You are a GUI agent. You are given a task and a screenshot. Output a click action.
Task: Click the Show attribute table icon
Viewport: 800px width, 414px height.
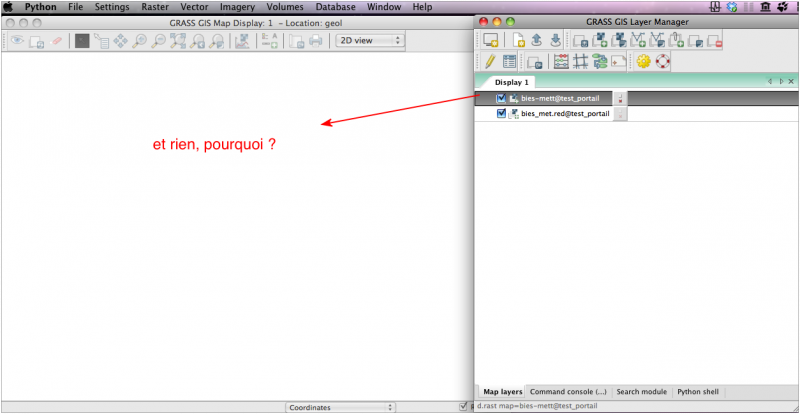click(510, 62)
